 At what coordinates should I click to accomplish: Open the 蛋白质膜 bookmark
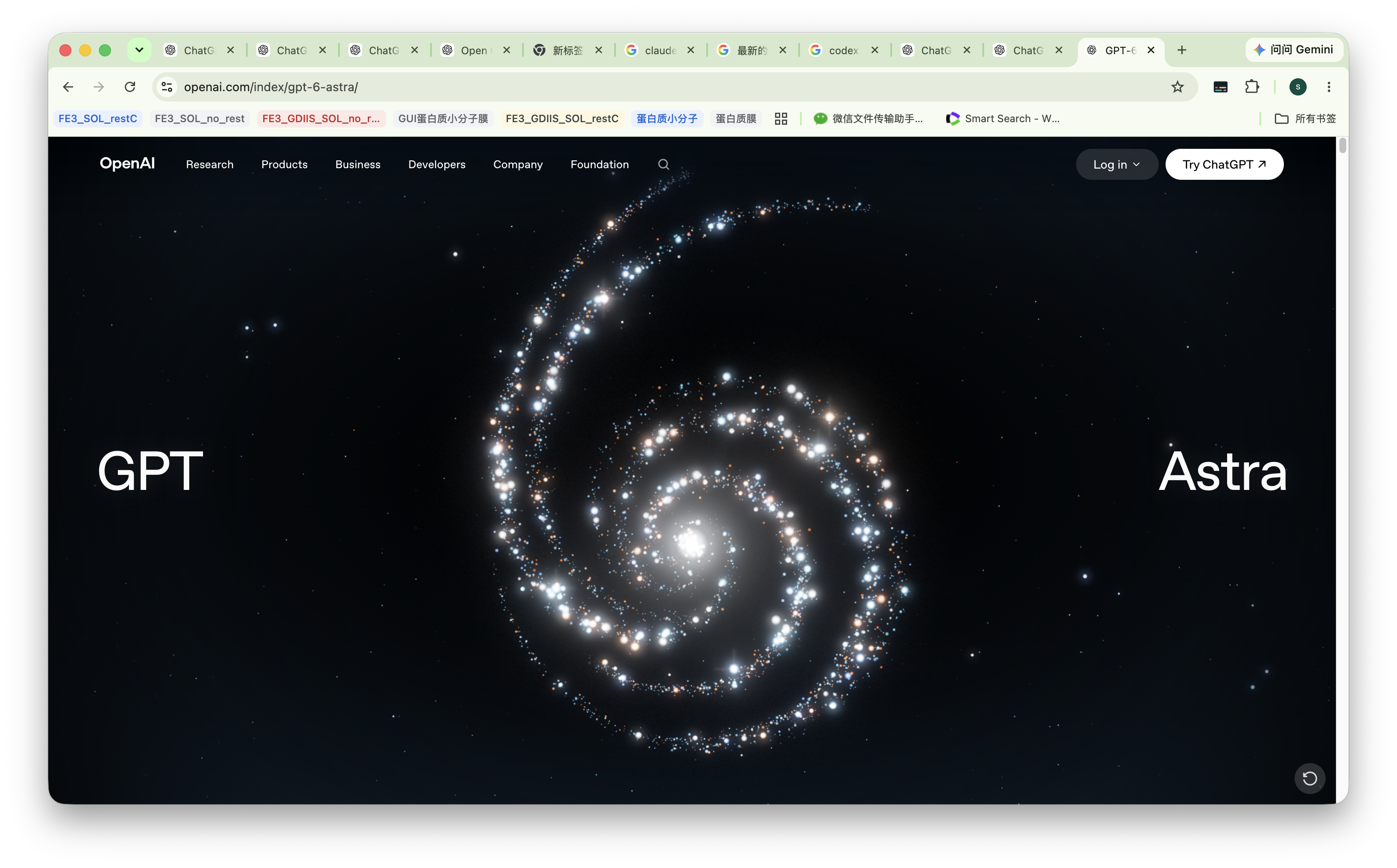[x=735, y=118]
